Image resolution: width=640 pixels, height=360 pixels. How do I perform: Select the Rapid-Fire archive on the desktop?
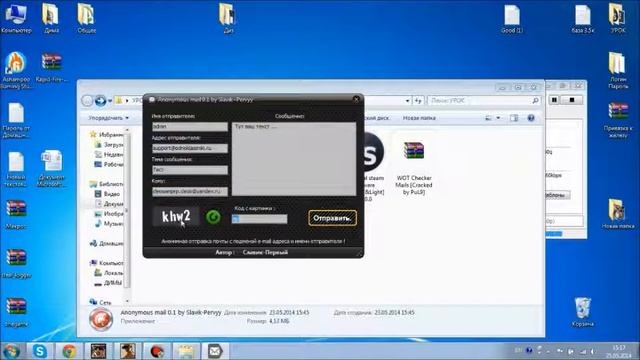pos(51,67)
